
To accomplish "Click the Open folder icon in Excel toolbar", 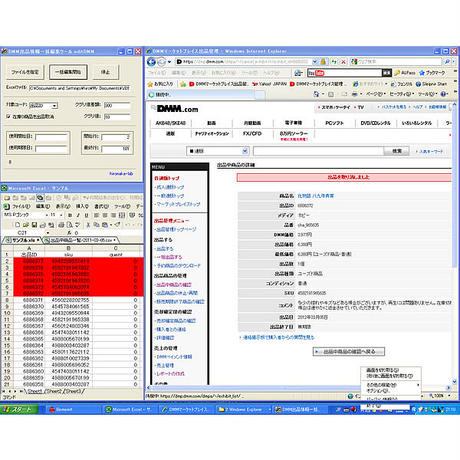I will coord(26,225).
